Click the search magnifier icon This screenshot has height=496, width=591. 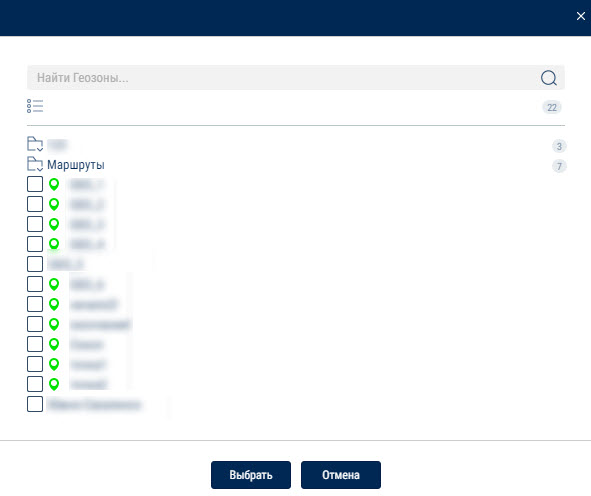(548, 78)
